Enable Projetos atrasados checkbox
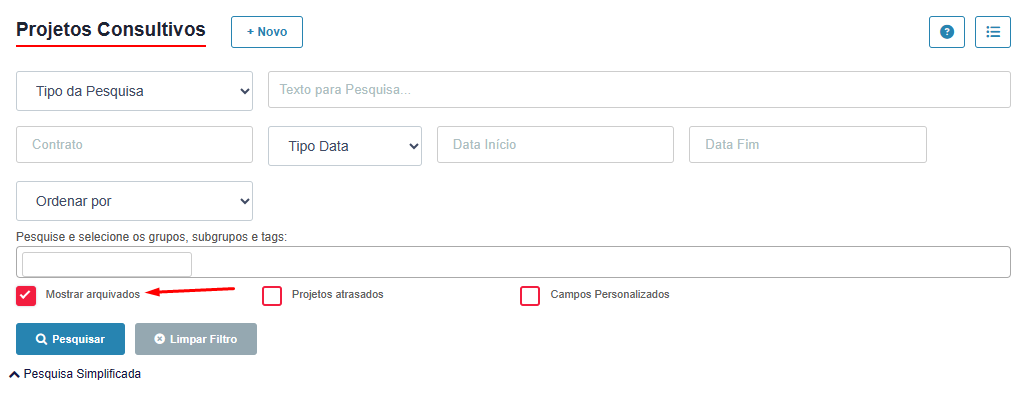1023x396 pixels. pyautogui.click(x=272, y=295)
